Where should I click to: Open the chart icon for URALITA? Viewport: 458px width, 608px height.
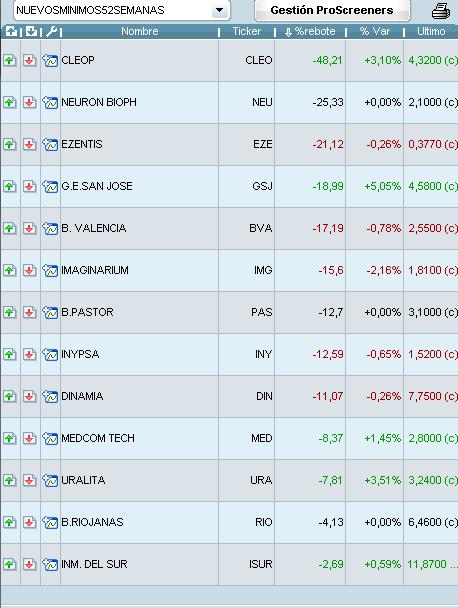(50, 480)
